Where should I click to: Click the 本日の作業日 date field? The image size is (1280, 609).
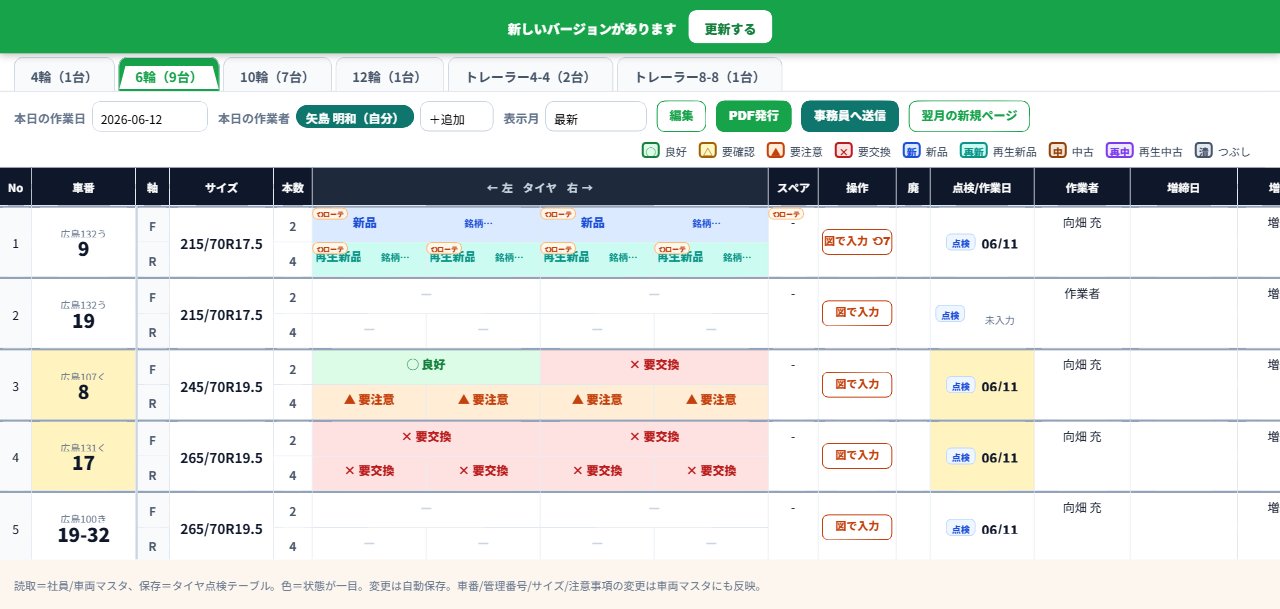149,117
